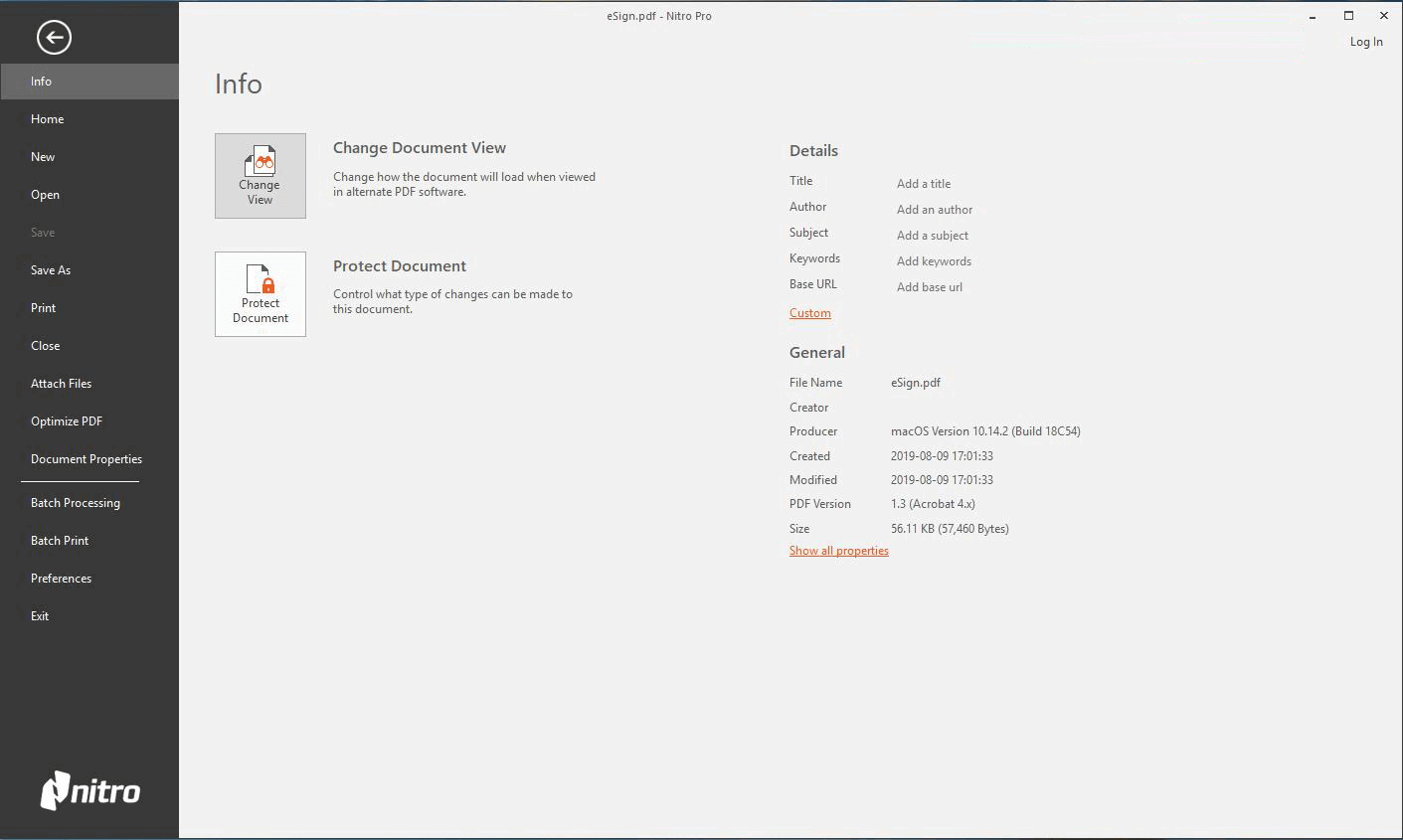The height and width of the screenshot is (840, 1403).
Task: Choose Open from the sidebar menu
Action: [45, 195]
